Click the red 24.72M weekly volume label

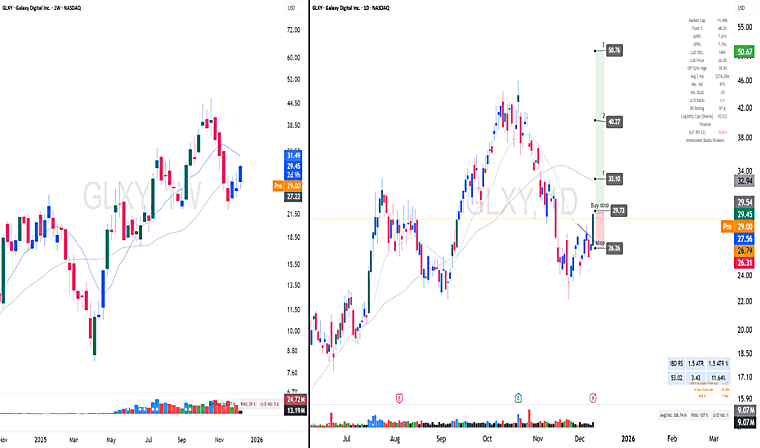(x=296, y=400)
